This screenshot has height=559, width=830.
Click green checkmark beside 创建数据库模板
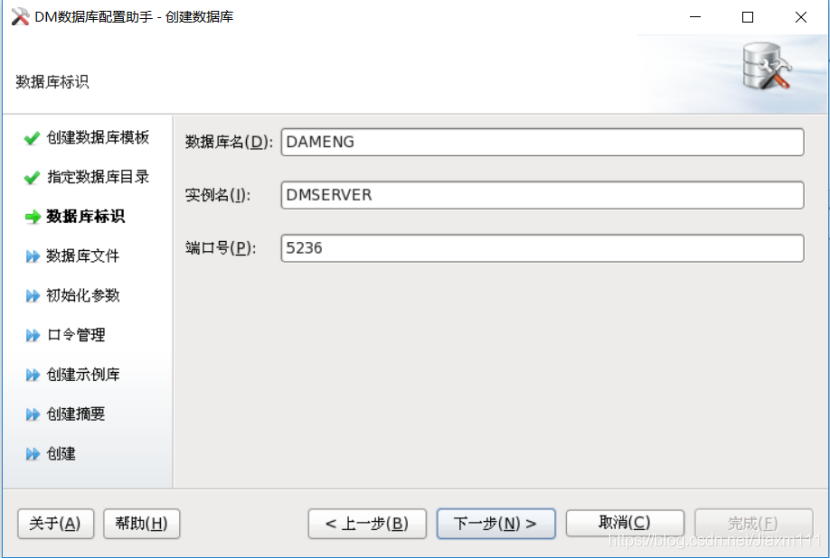(x=32, y=138)
